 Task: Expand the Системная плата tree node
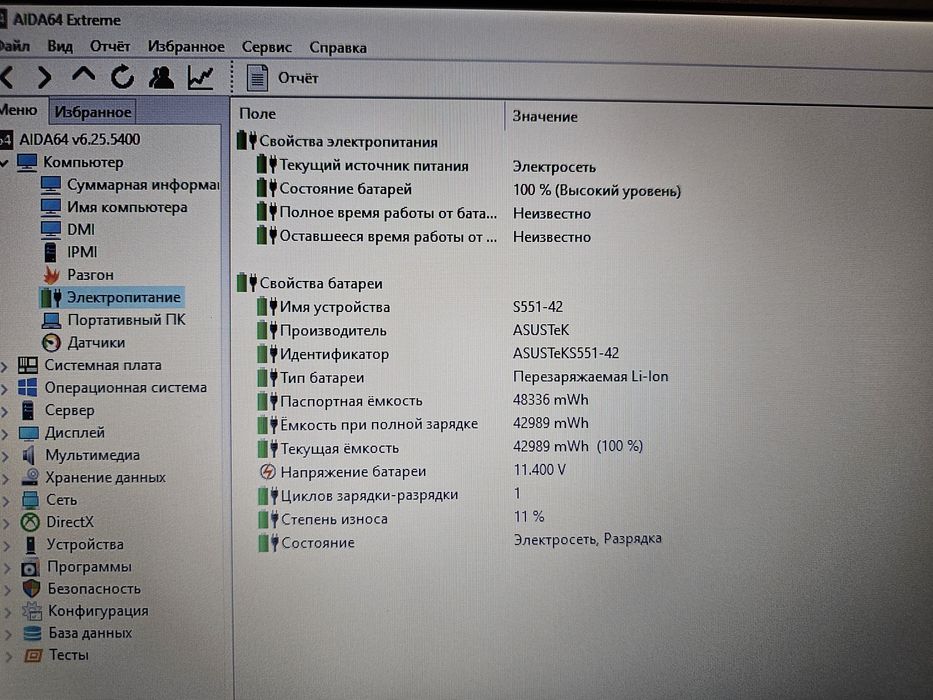tap(5, 365)
